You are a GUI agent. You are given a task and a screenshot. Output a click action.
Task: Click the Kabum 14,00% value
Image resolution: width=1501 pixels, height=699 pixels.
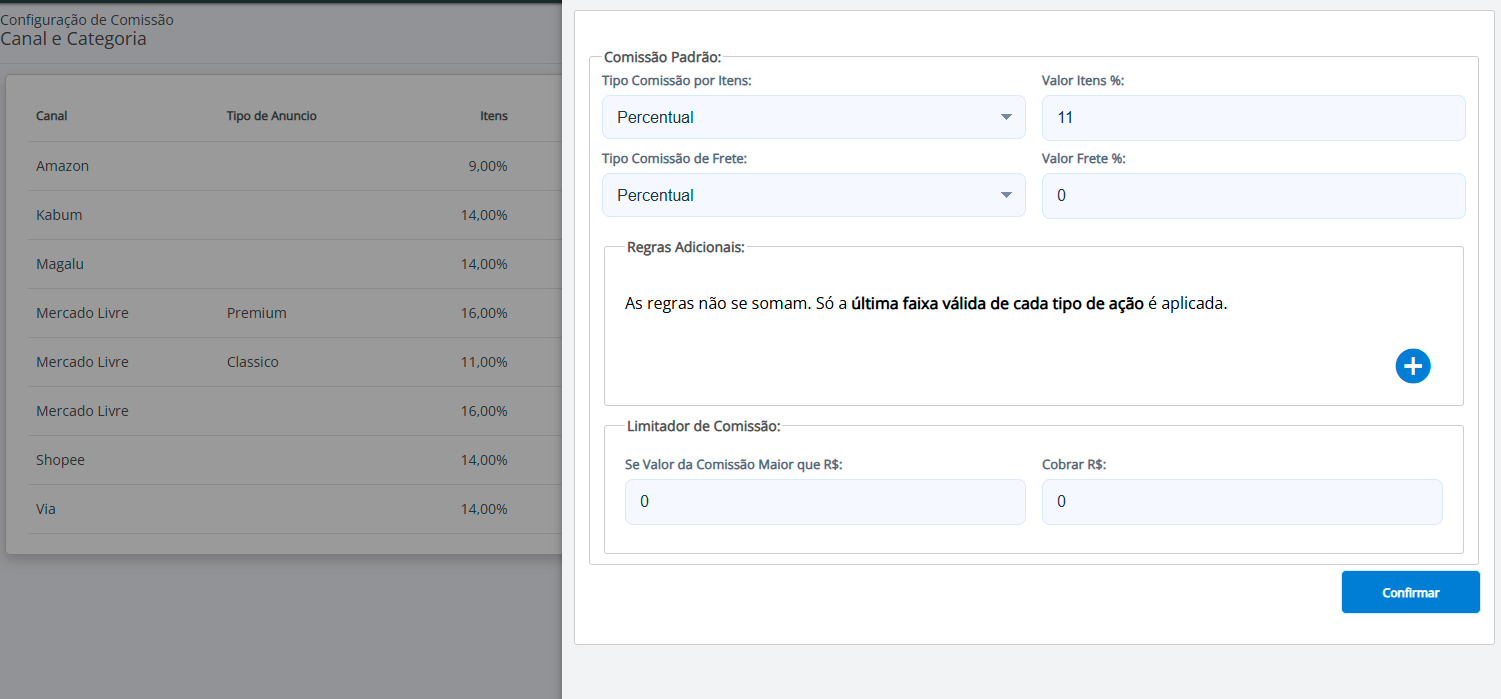click(484, 215)
